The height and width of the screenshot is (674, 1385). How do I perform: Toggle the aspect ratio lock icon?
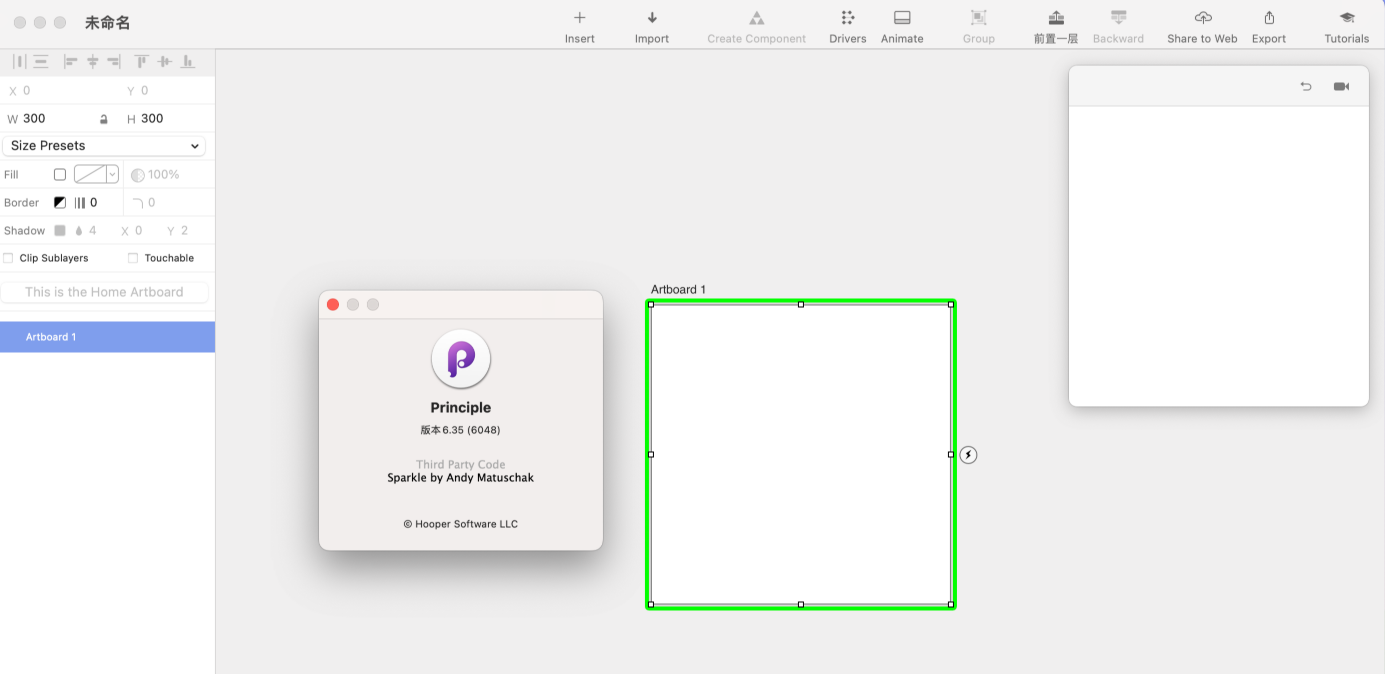tap(104, 119)
